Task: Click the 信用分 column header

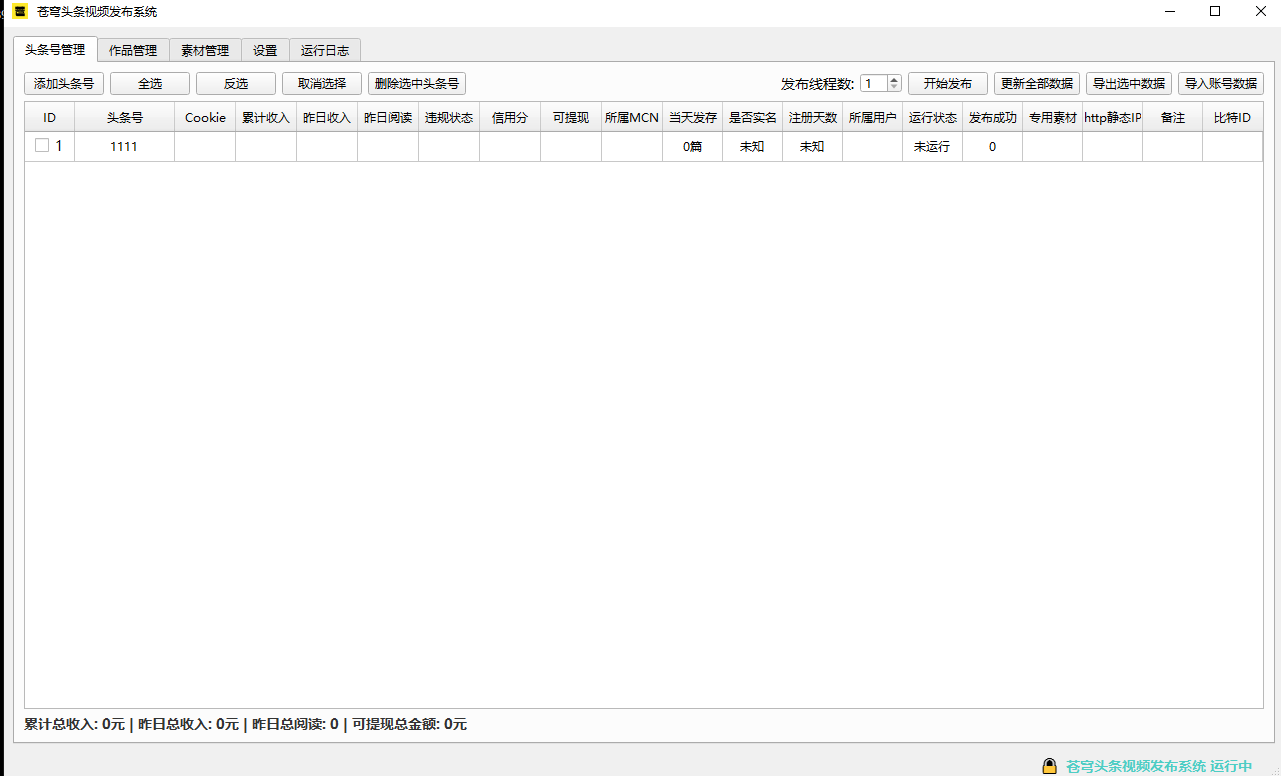Action: [510, 117]
